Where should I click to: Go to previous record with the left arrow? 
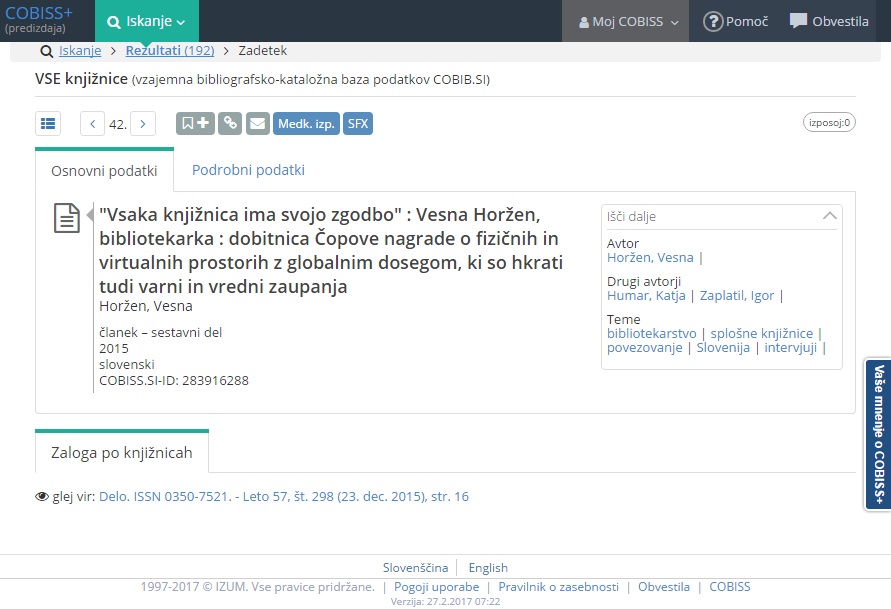pos(92,123)
